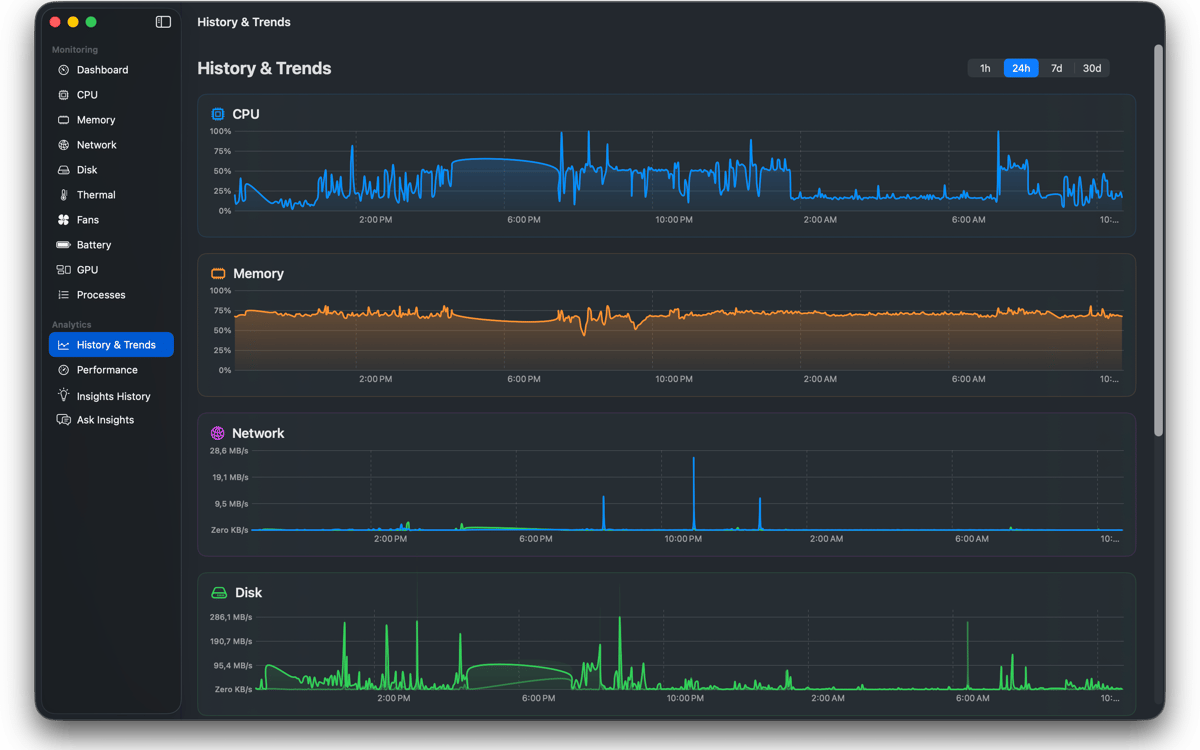The width and height of the screenshot is (1200, 750).
Task: Open the Network globe icon in sidebar
Action: (63, 145)
